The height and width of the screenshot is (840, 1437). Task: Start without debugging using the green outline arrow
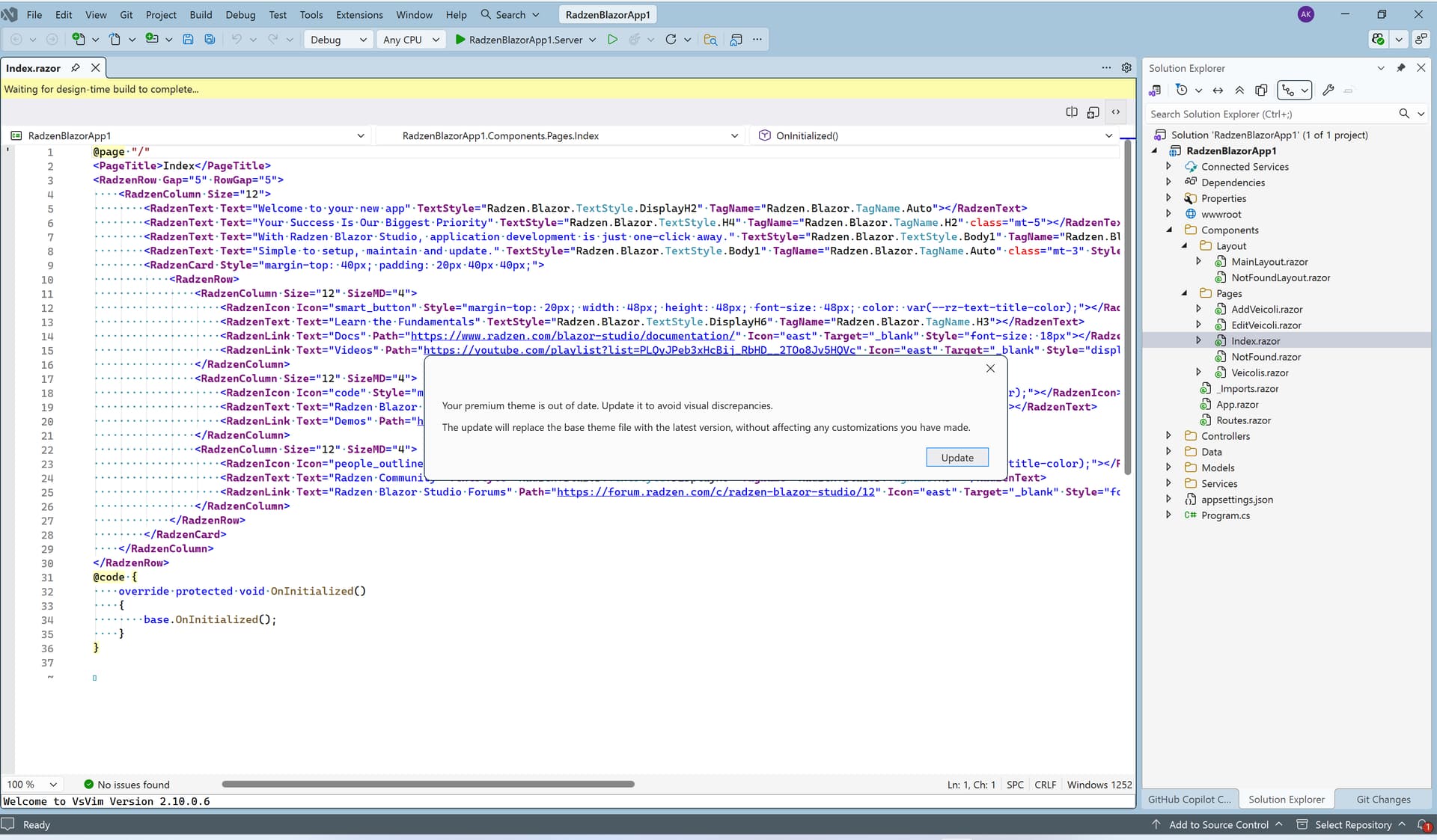612,40
